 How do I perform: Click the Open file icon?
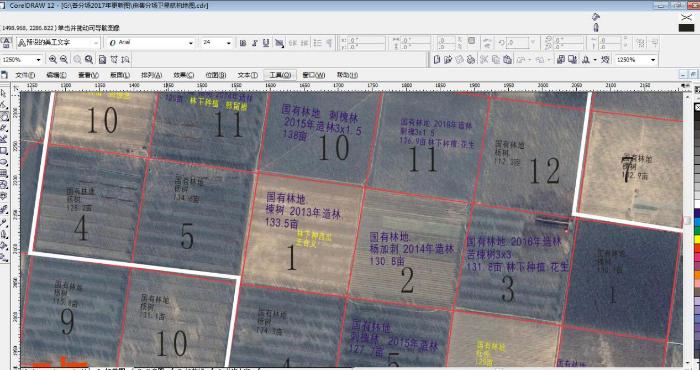448,59
